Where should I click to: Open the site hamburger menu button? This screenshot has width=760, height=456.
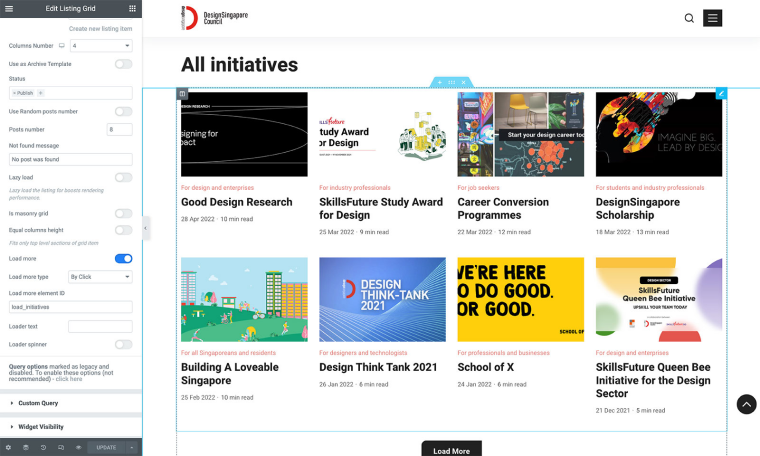[x=712, y=18]
